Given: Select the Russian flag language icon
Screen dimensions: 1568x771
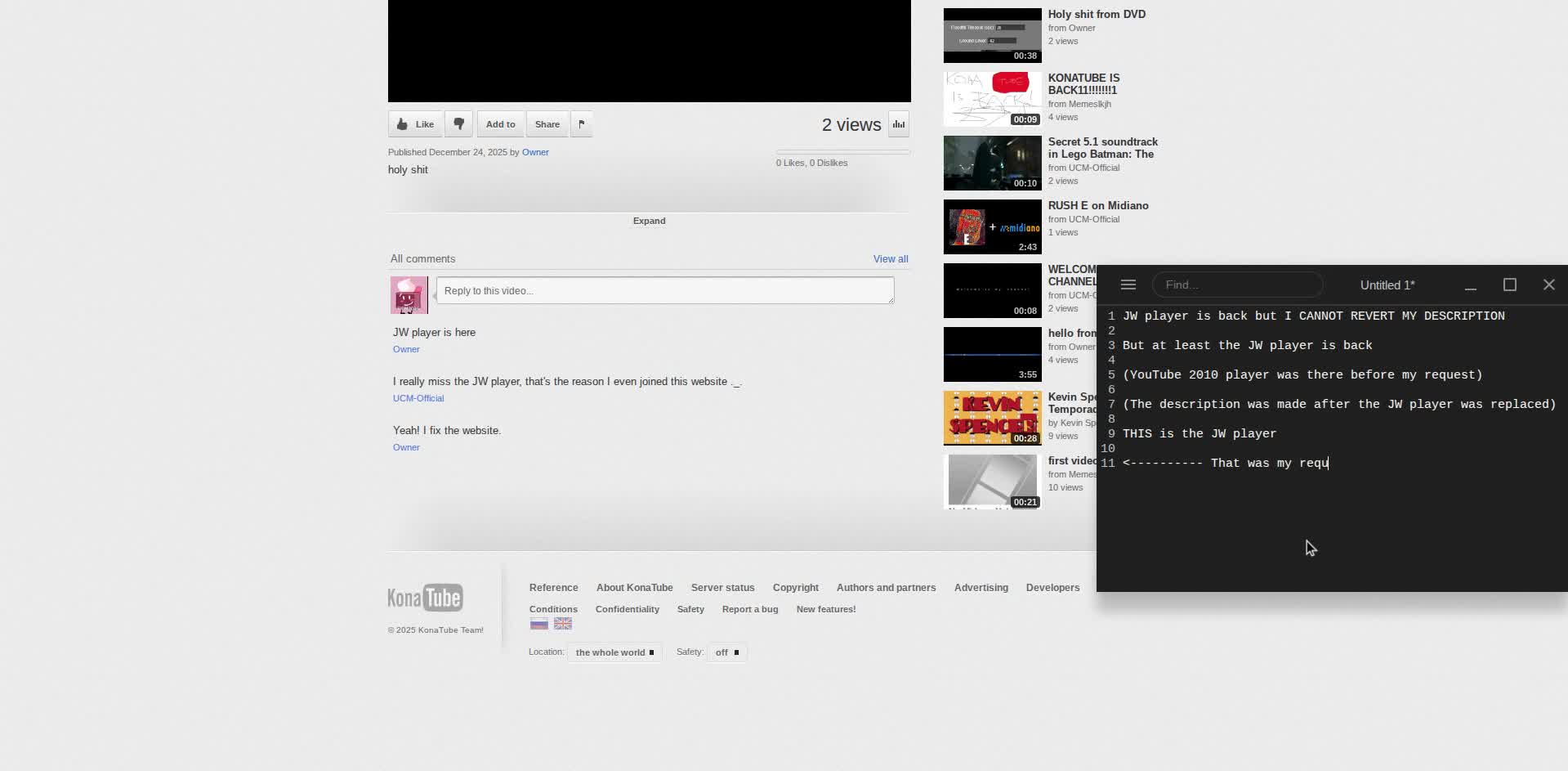Looking at the screenshot, I should (x=538, y=624).
